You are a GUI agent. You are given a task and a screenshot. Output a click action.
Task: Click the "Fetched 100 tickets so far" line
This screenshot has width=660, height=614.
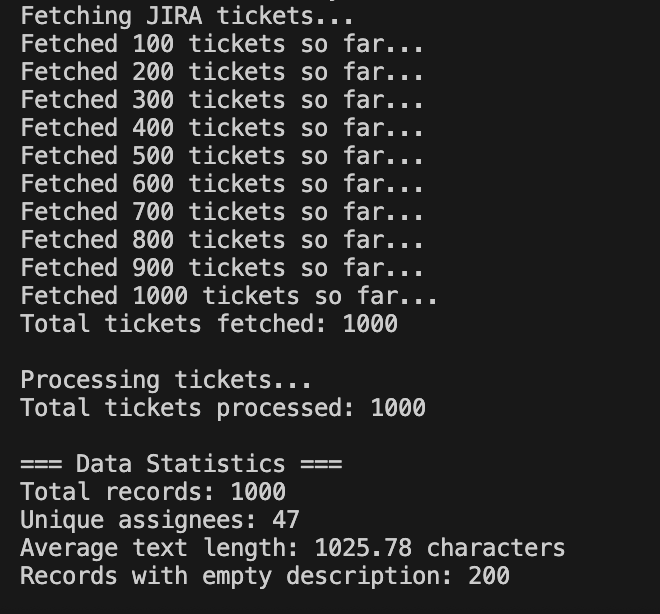pos(222,44)
